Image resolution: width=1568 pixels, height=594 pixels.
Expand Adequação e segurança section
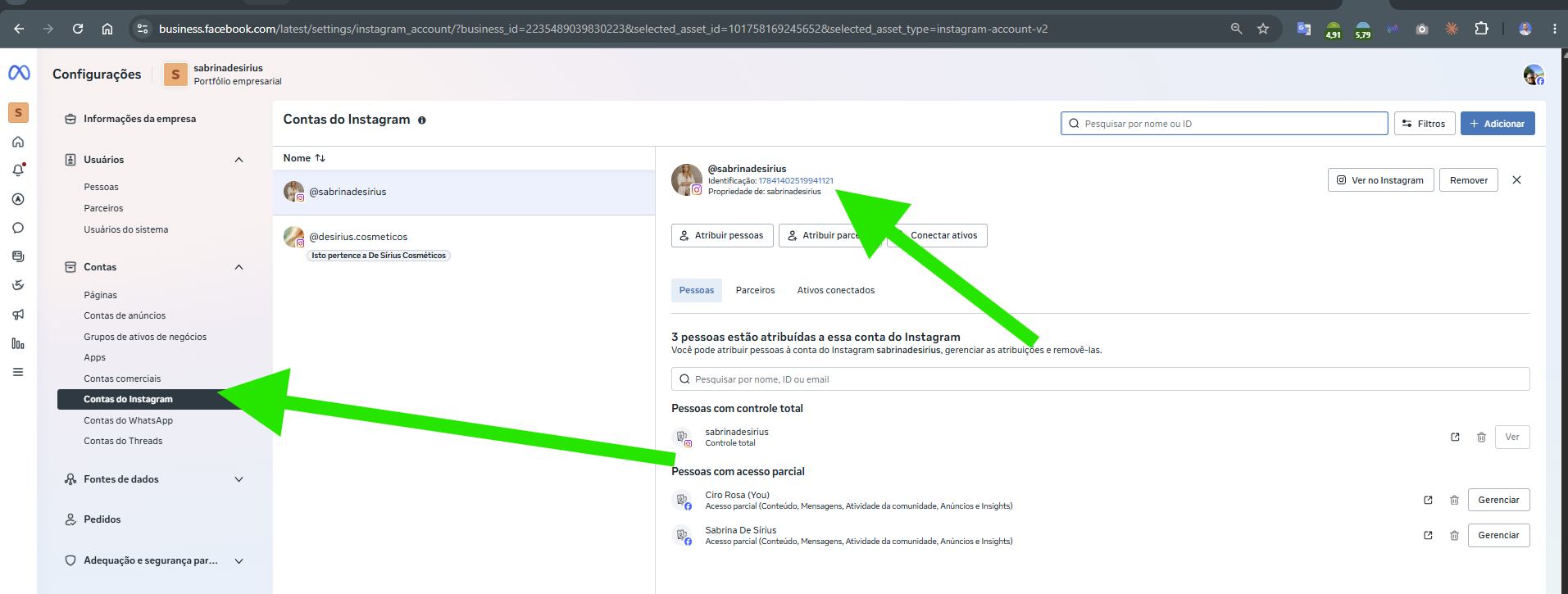pyautogui.click(x=239, y=561)
